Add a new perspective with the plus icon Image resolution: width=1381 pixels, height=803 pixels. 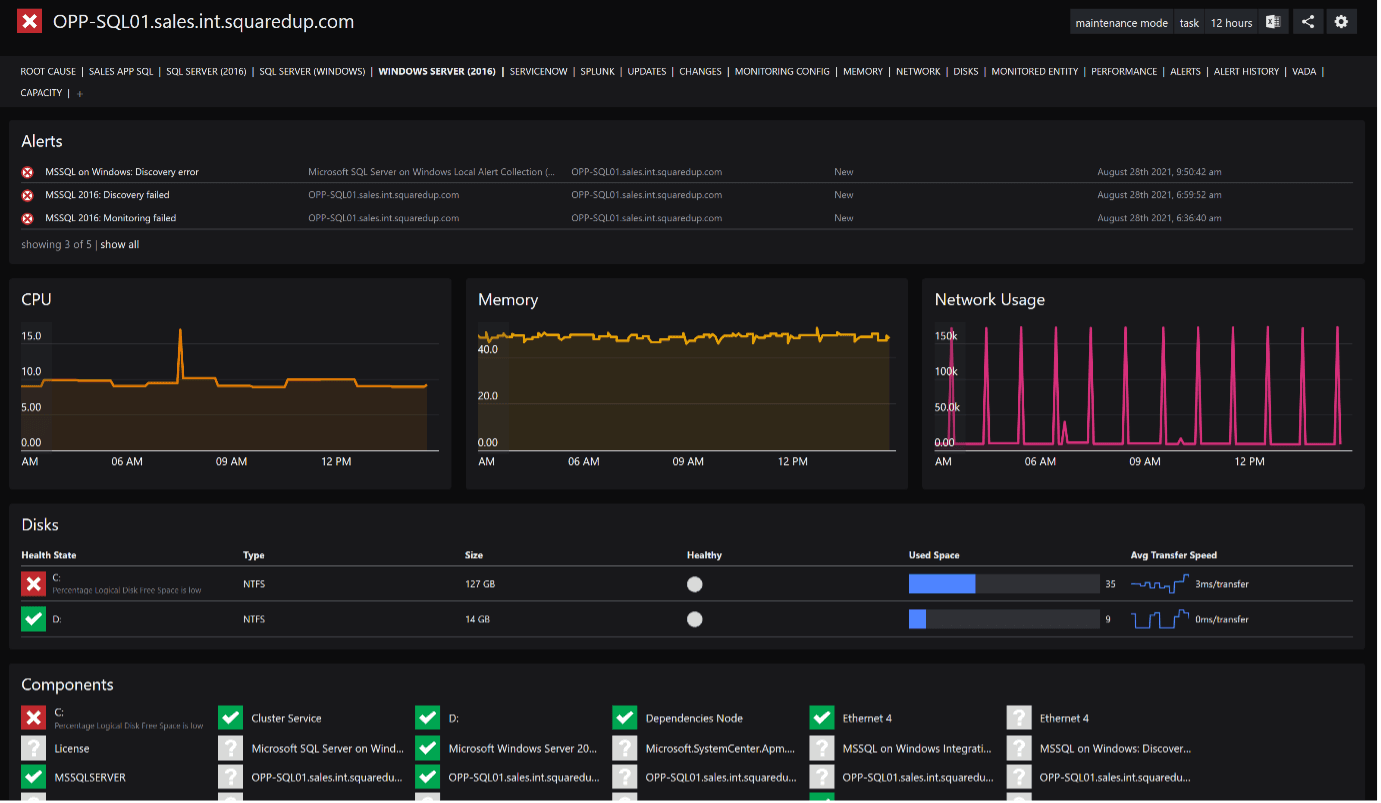pos(80,94)
